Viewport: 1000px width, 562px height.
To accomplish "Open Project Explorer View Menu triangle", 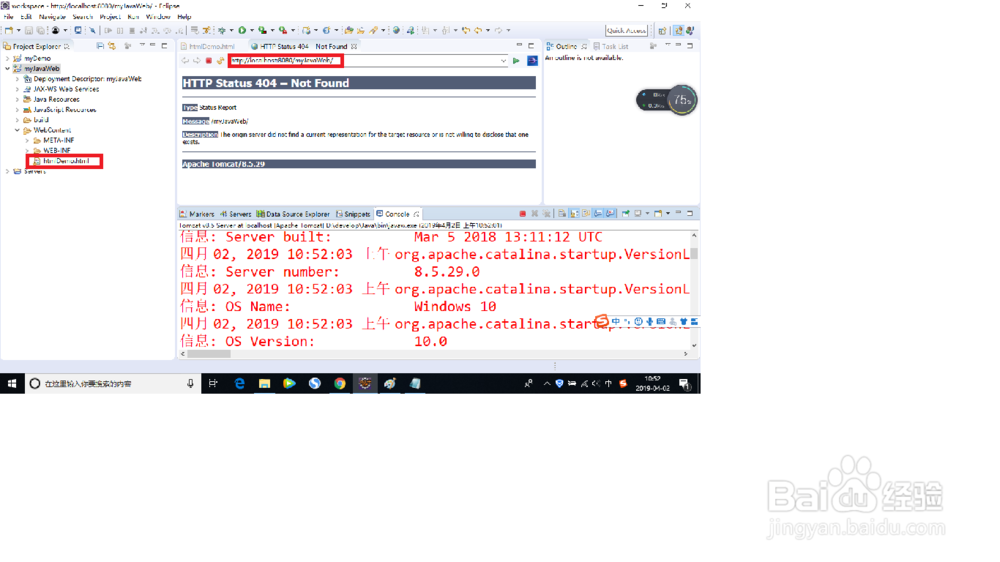I will pyautogui.click(x=142, y=46).
